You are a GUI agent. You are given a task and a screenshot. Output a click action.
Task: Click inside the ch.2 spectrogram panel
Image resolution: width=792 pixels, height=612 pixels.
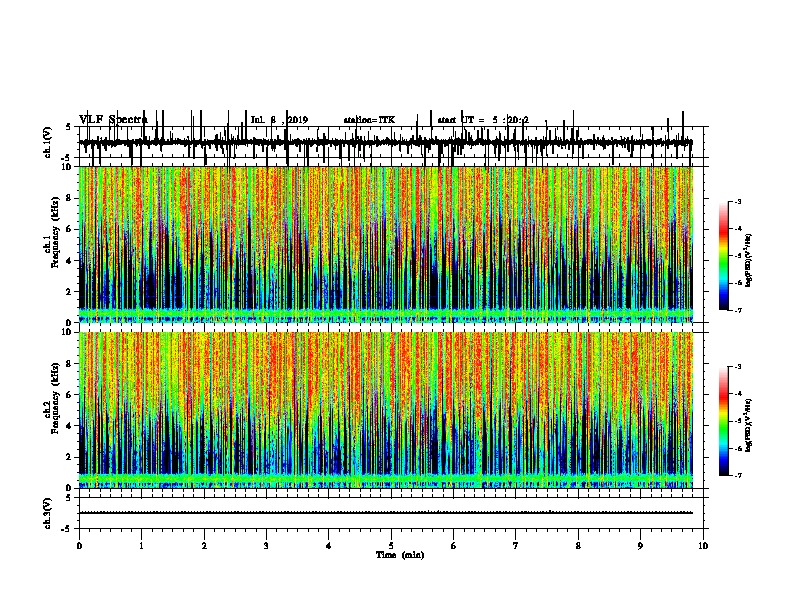coord(386,410)
